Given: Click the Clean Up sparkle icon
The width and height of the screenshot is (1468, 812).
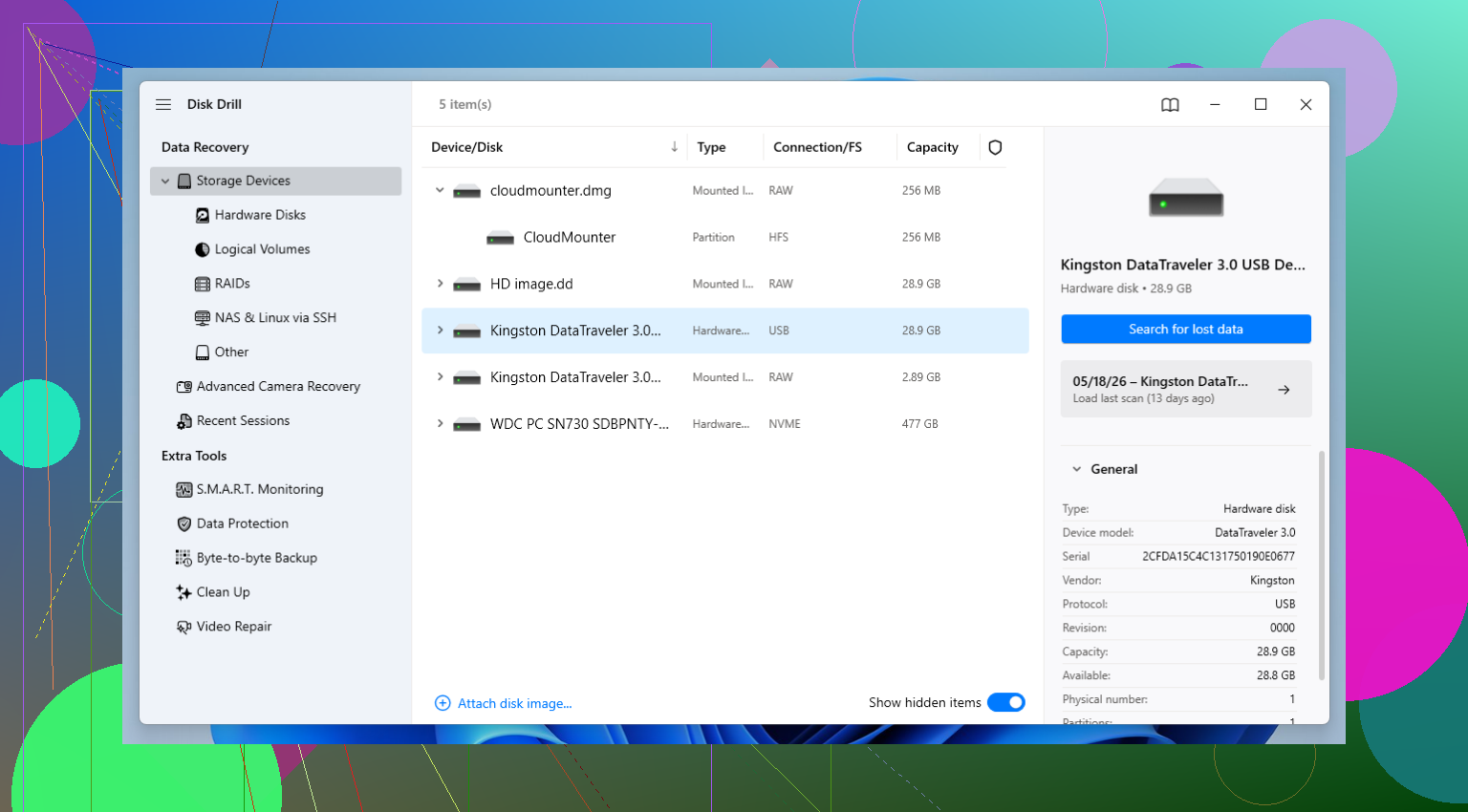Looking at the screenshot, I should 184,592.
